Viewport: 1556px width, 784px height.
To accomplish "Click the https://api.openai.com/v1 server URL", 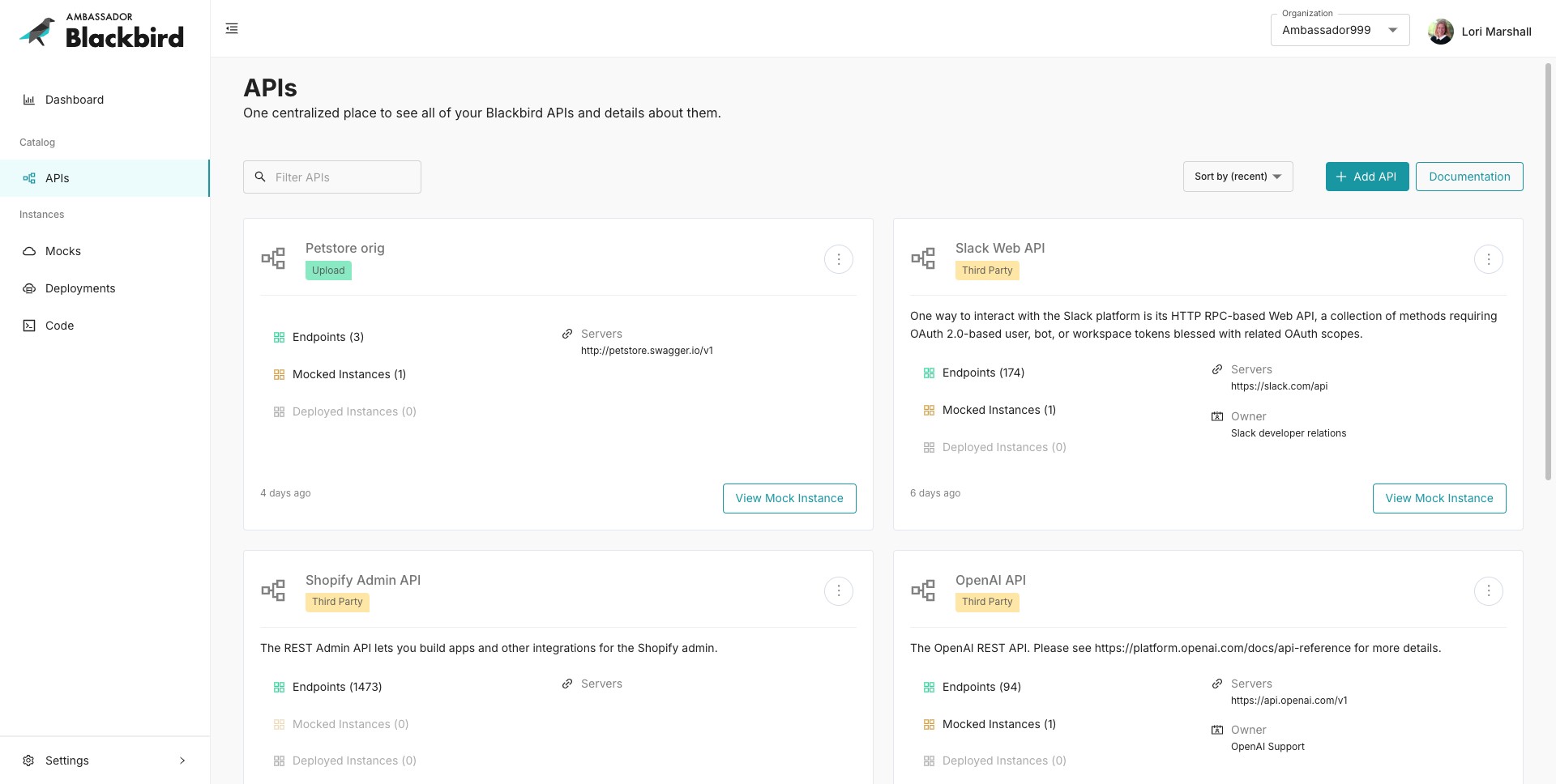I will [1289, 701].
